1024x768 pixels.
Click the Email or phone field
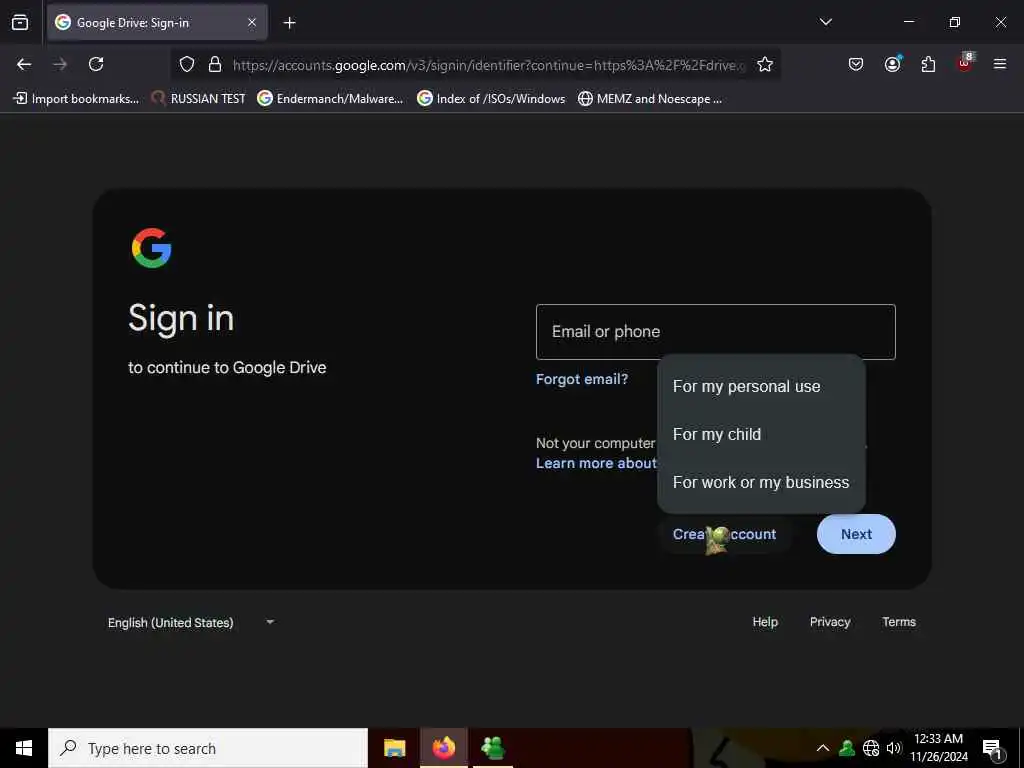click(715, 332)
